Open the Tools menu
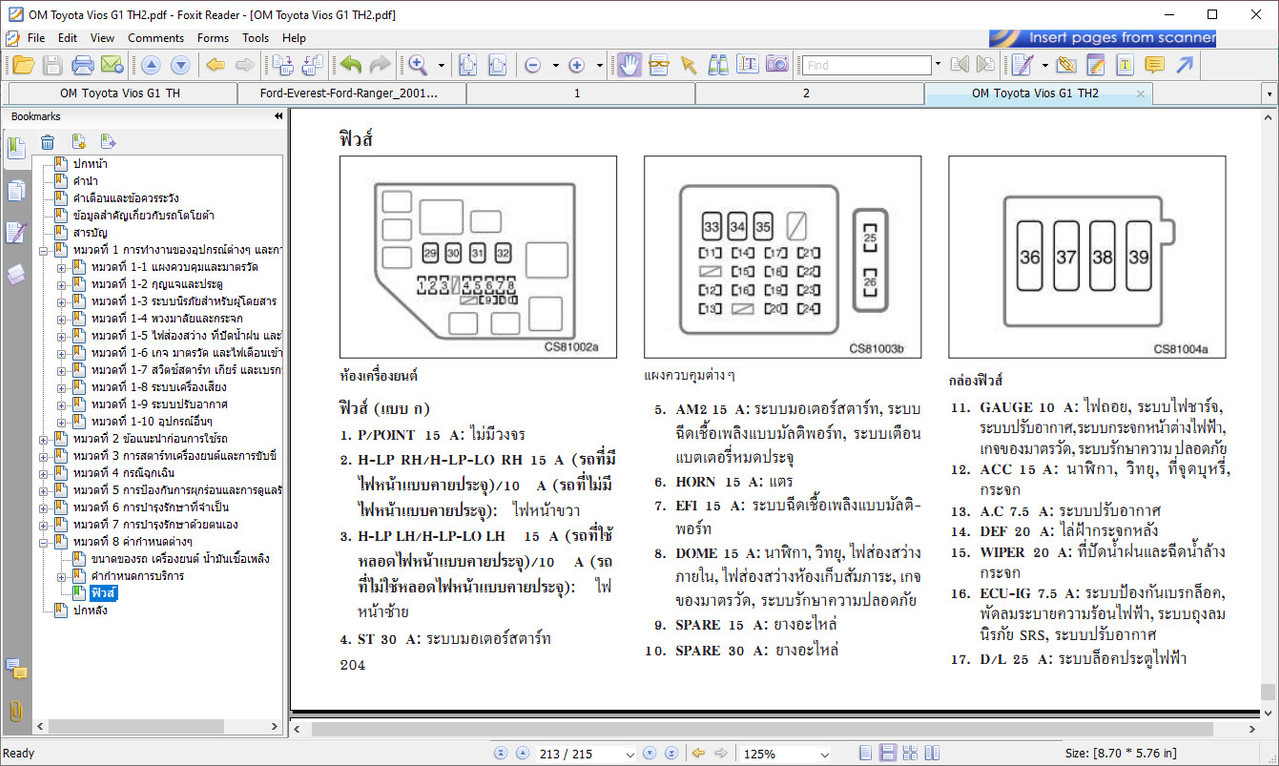This screenshot has width=1279, height=766. point(256,38)
